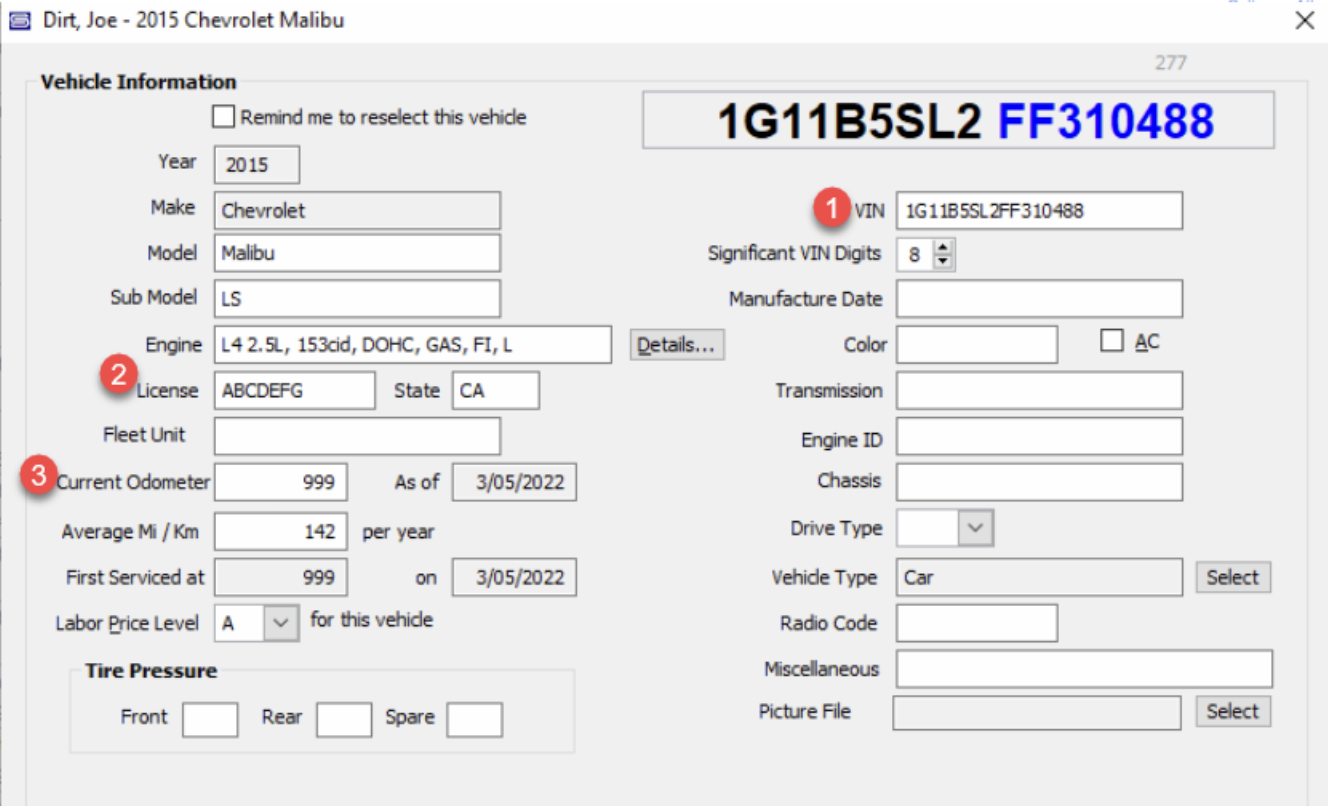Viewport: 1328px width, 806px height.
Task: Click the Make field showing Chevrolet
Action: click(x=357, y=211)
